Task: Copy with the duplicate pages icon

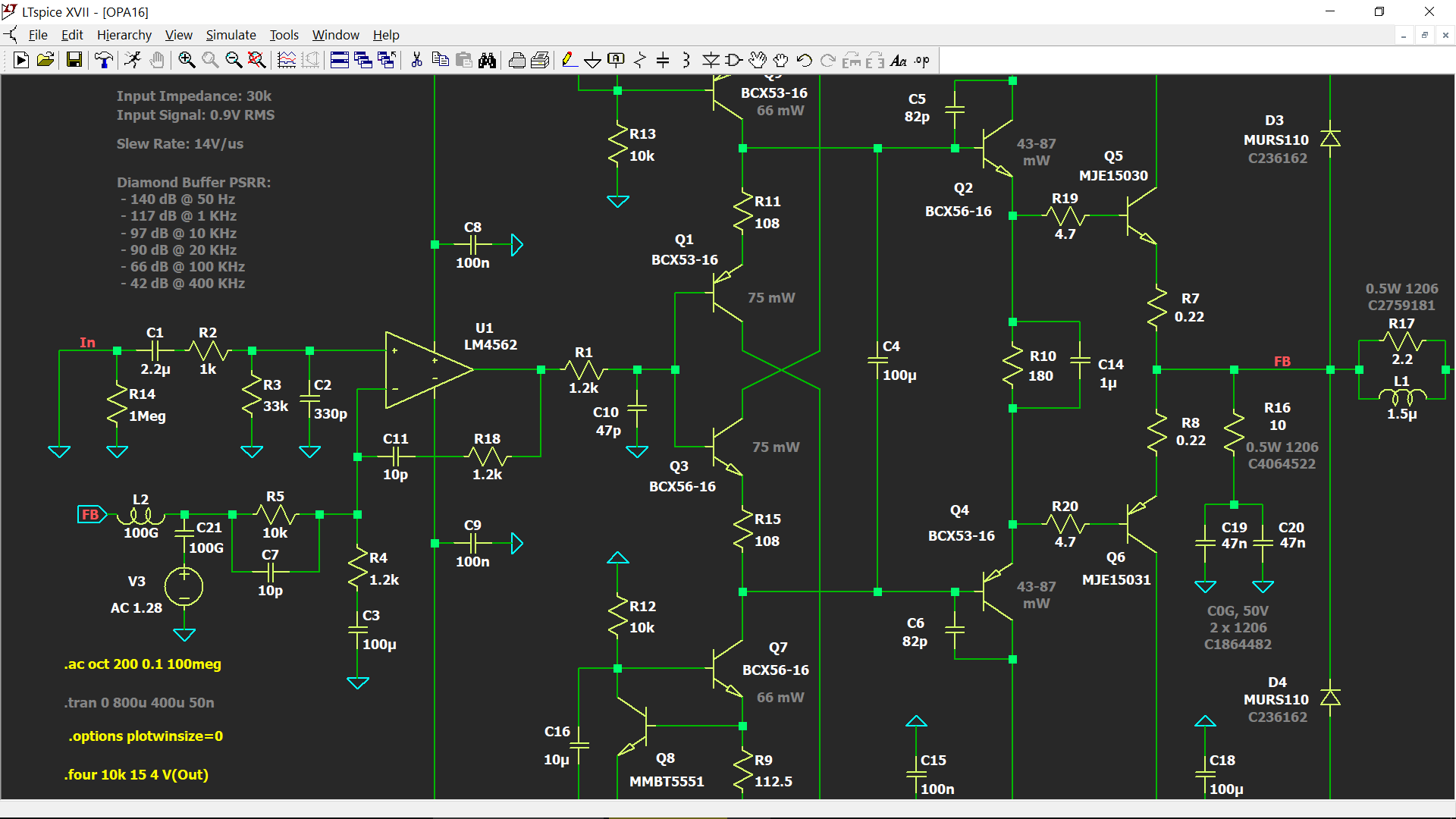Action: [440, 60]
